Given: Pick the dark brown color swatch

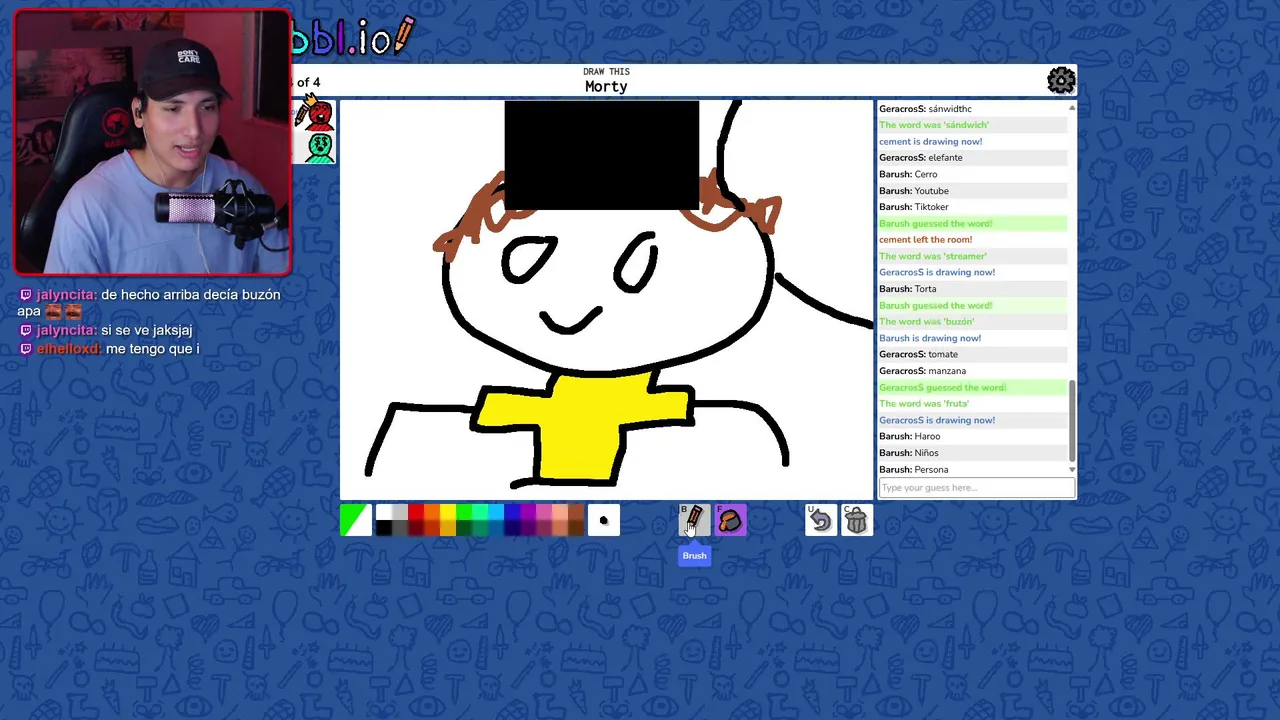Looking at the screenshot, I should click(576, 528).
